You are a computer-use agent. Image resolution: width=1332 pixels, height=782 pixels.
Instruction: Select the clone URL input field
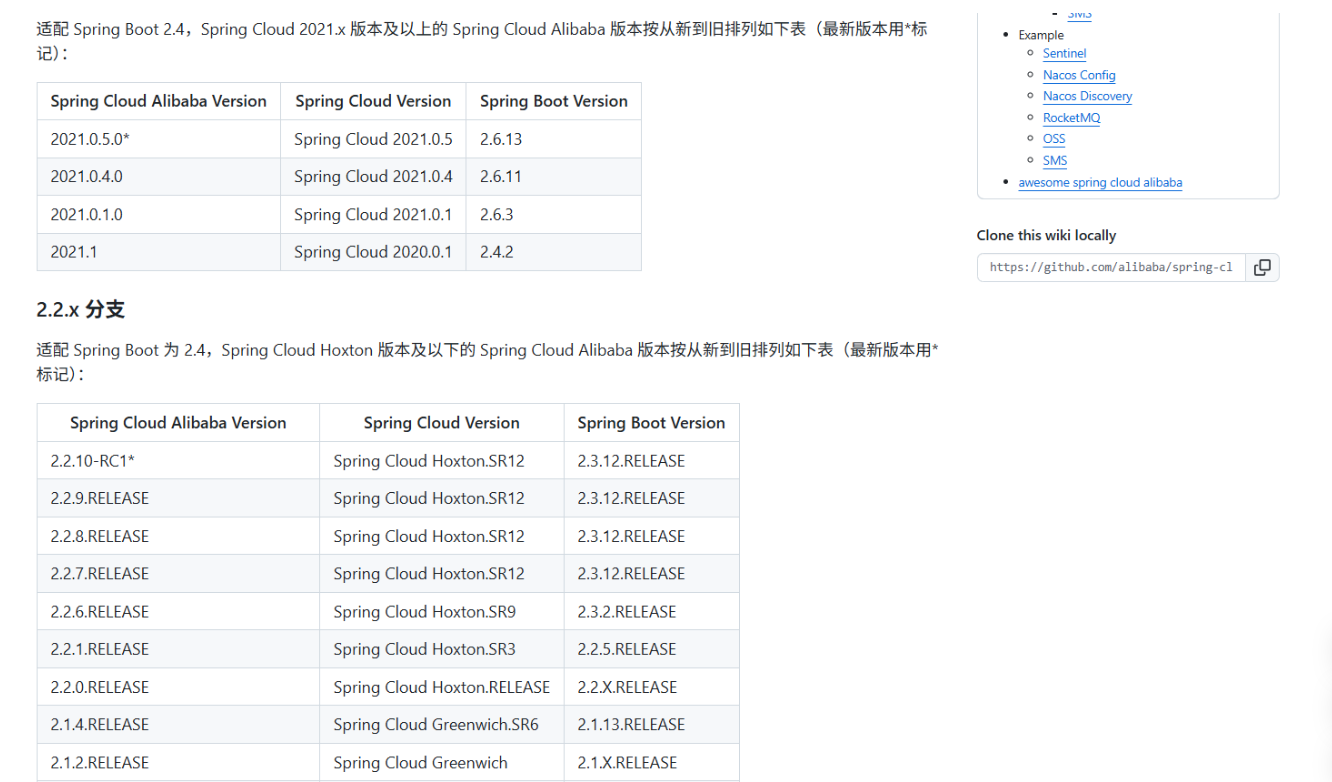point(1111,267)
